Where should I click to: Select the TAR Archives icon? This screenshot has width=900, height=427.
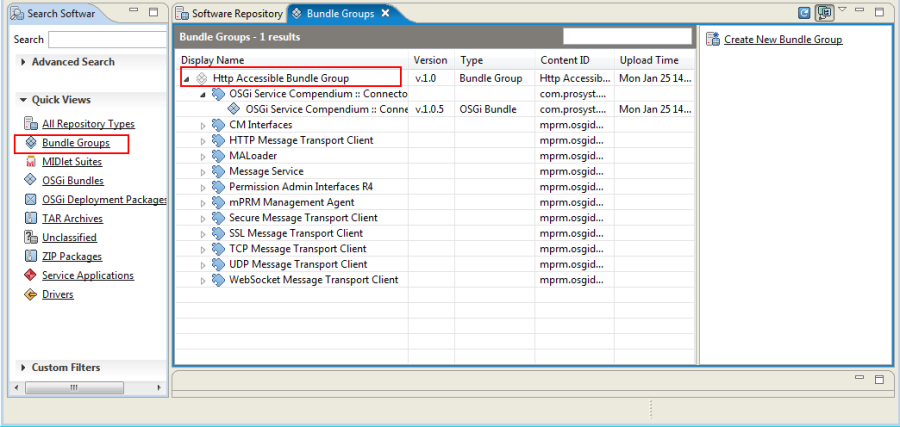30,219
